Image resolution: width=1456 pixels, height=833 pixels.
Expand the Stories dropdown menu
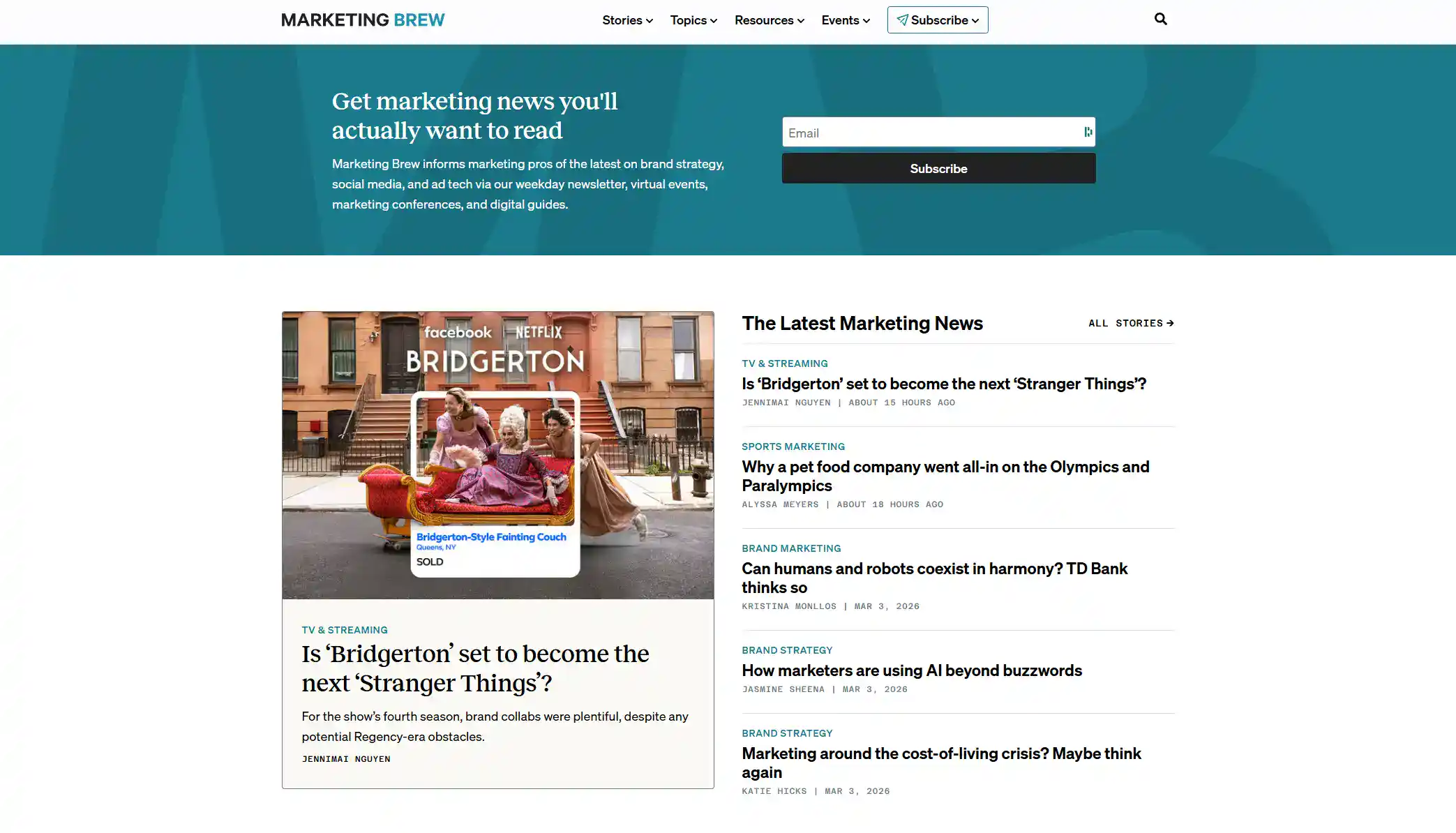tap(627, 20)
